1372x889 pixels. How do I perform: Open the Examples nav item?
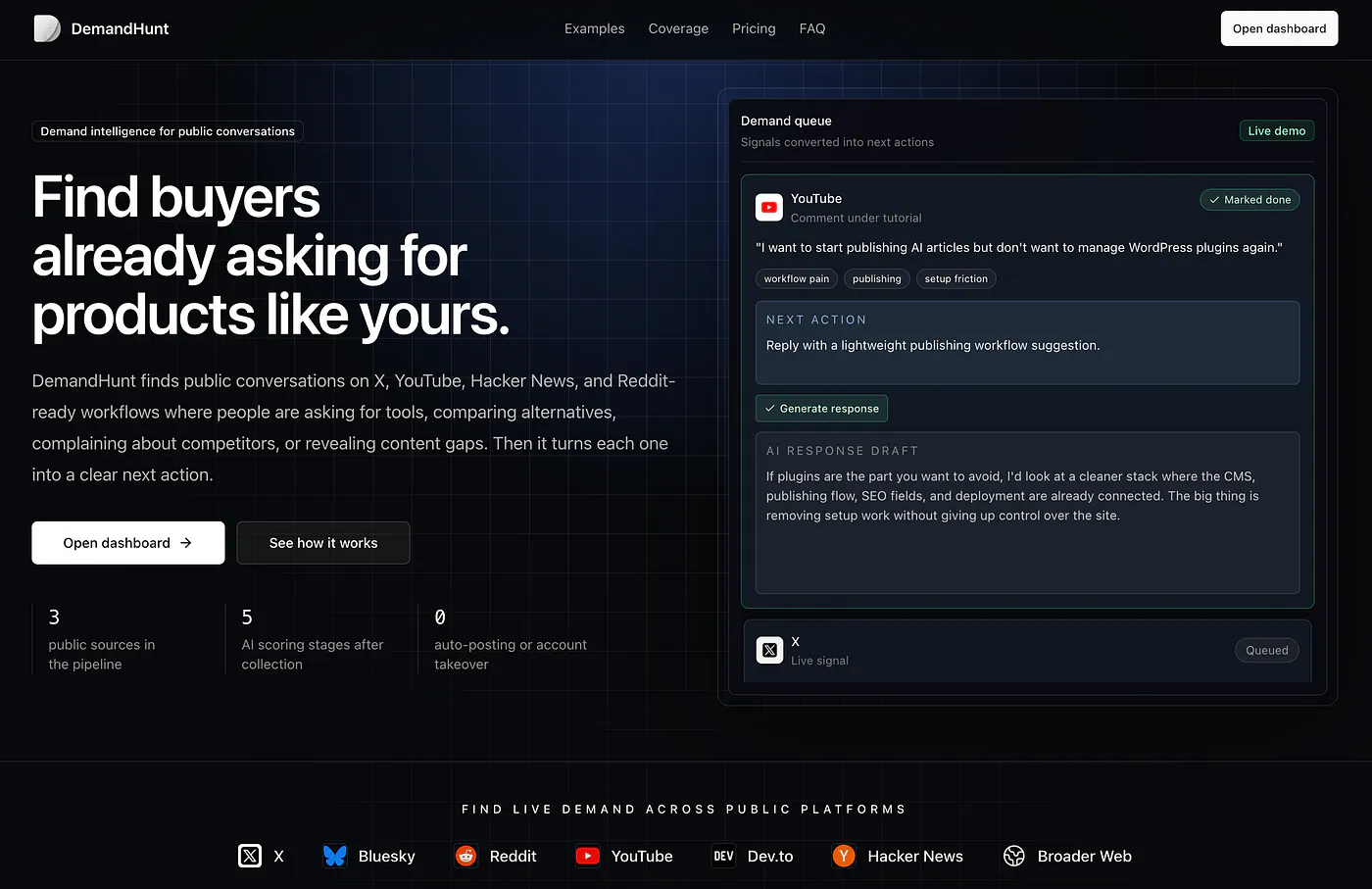click(x=594, y=28)
